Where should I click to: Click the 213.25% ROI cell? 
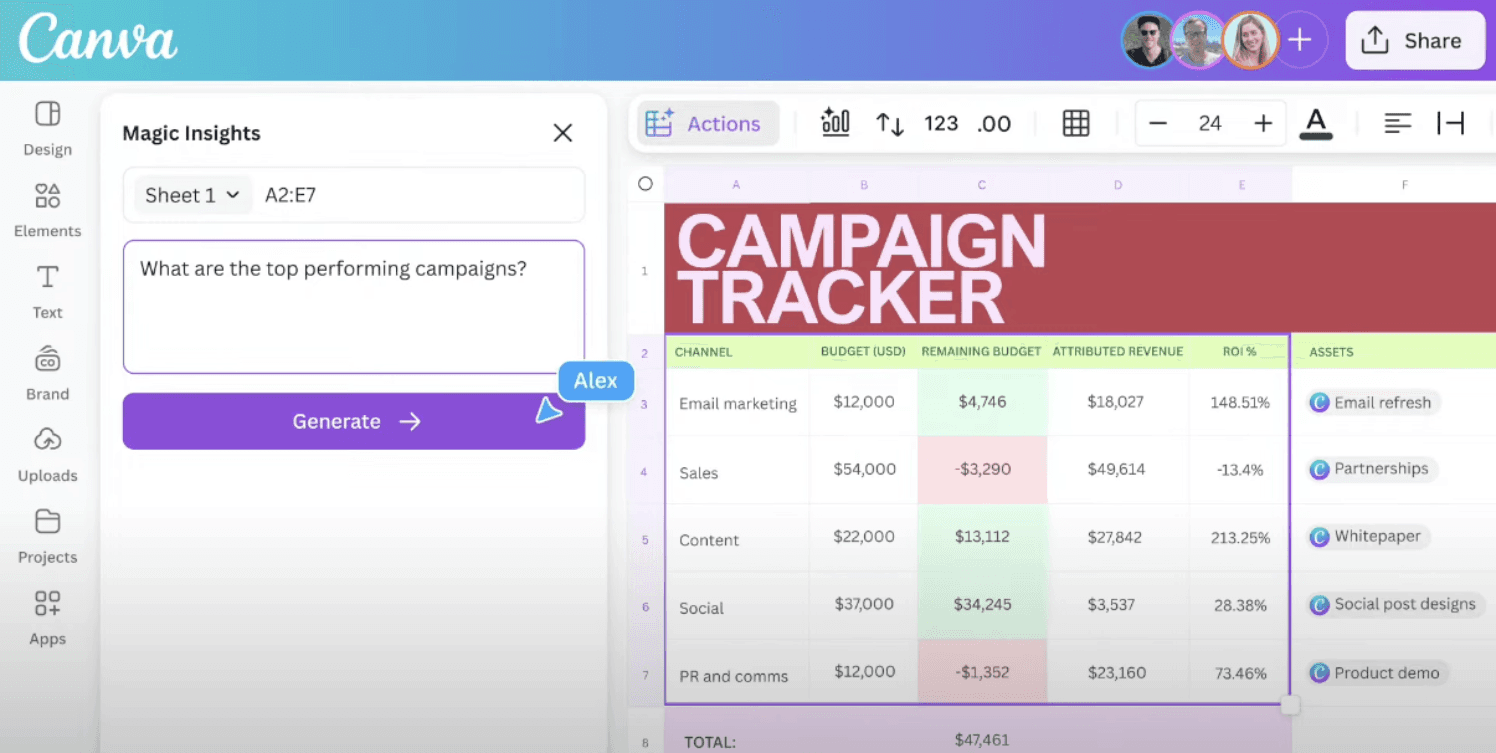pos(1240,537)
